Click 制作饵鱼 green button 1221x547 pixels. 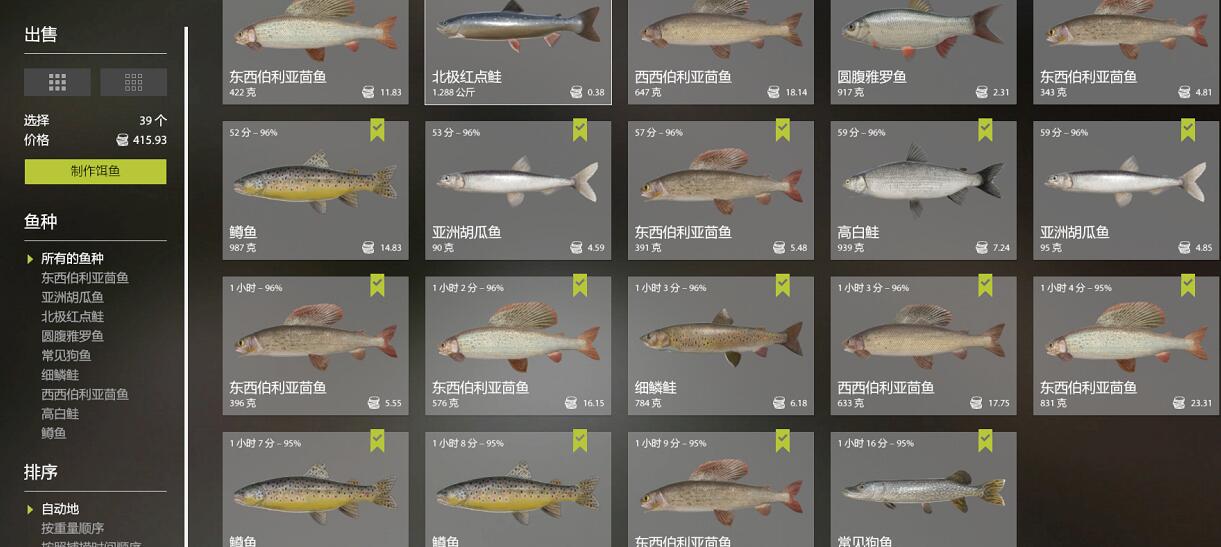coord(96,171)
